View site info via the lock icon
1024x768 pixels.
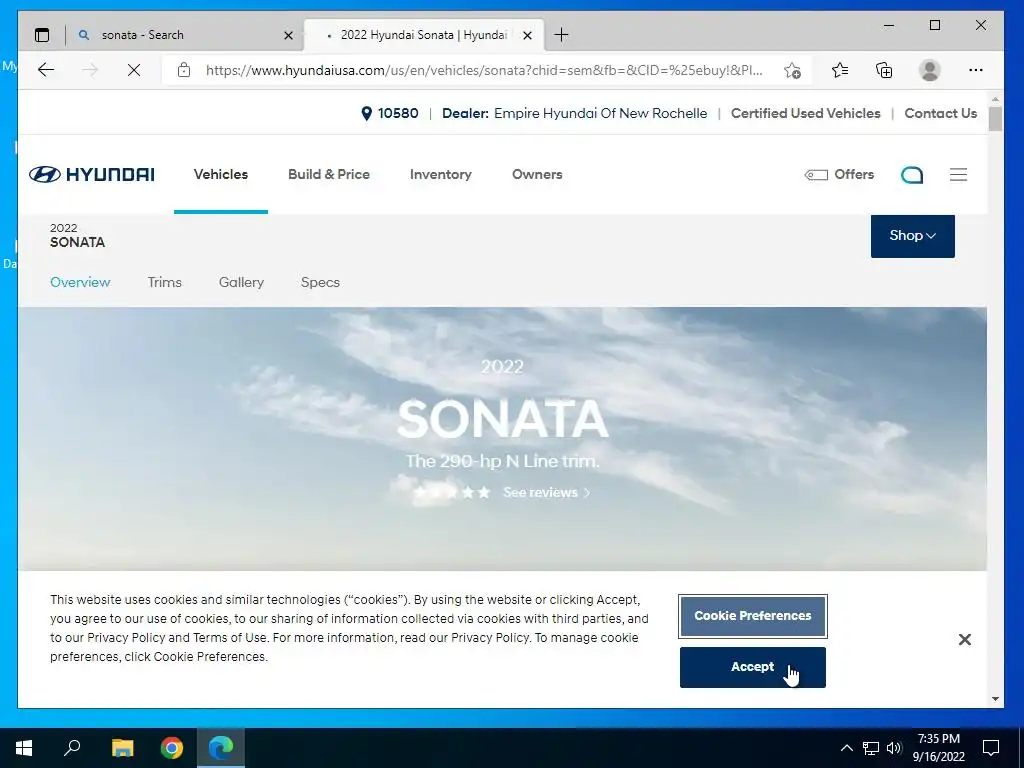coord(184,70)
